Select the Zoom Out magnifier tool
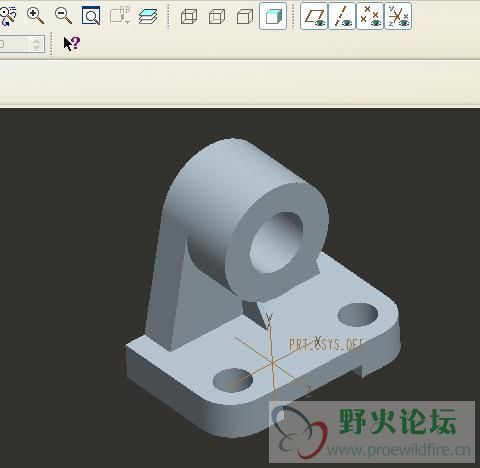This screenshot has height=468, width=480. pos(63,16)
